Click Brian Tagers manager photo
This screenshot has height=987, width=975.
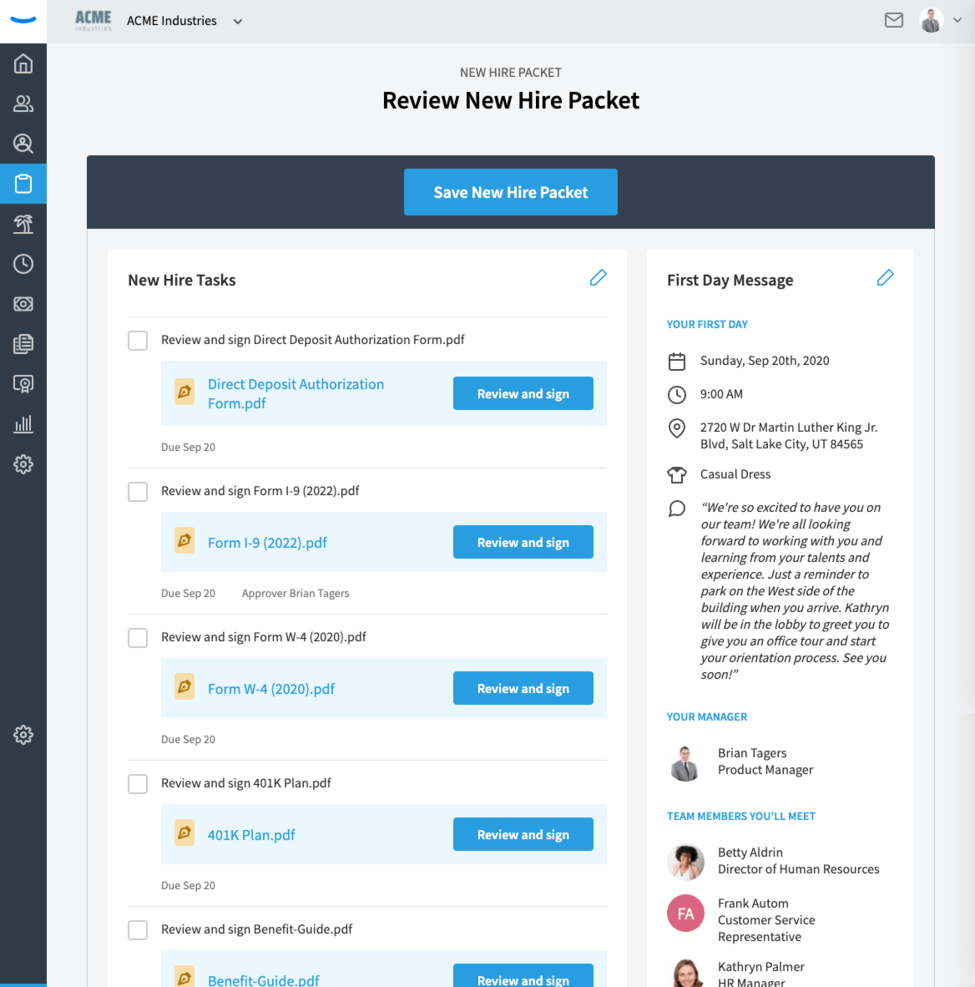(685, 762)
